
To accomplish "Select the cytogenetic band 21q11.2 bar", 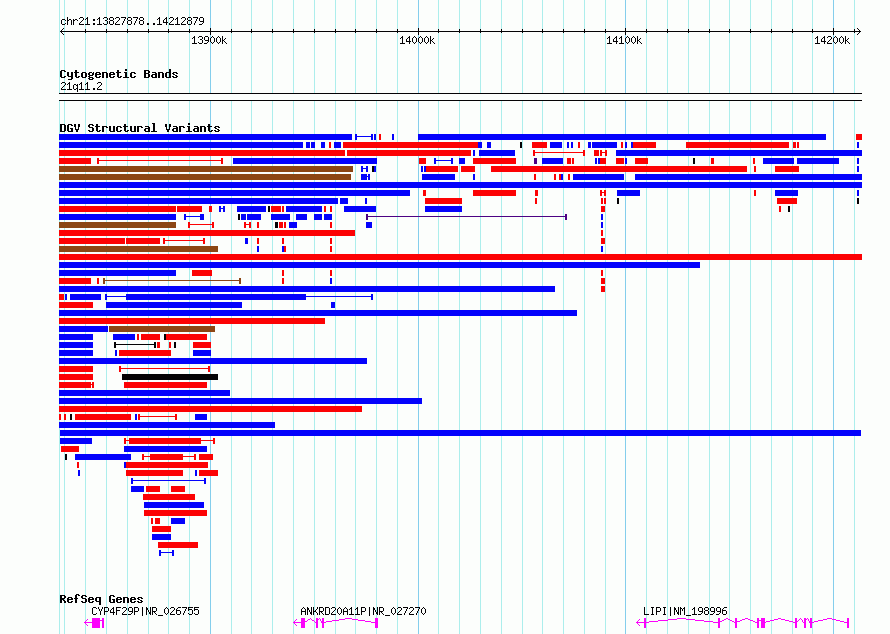I will tap(460, 97).
